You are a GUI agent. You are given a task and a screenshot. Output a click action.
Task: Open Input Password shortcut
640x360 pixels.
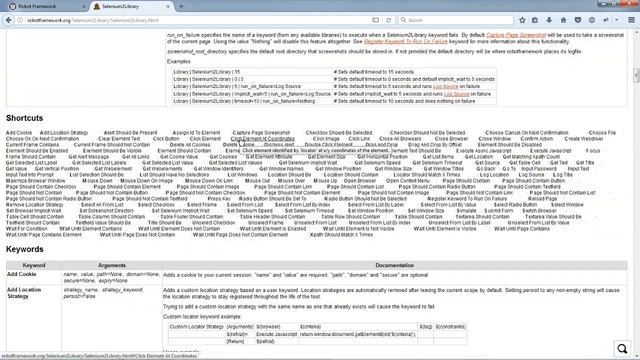click(x=539, y=169)
